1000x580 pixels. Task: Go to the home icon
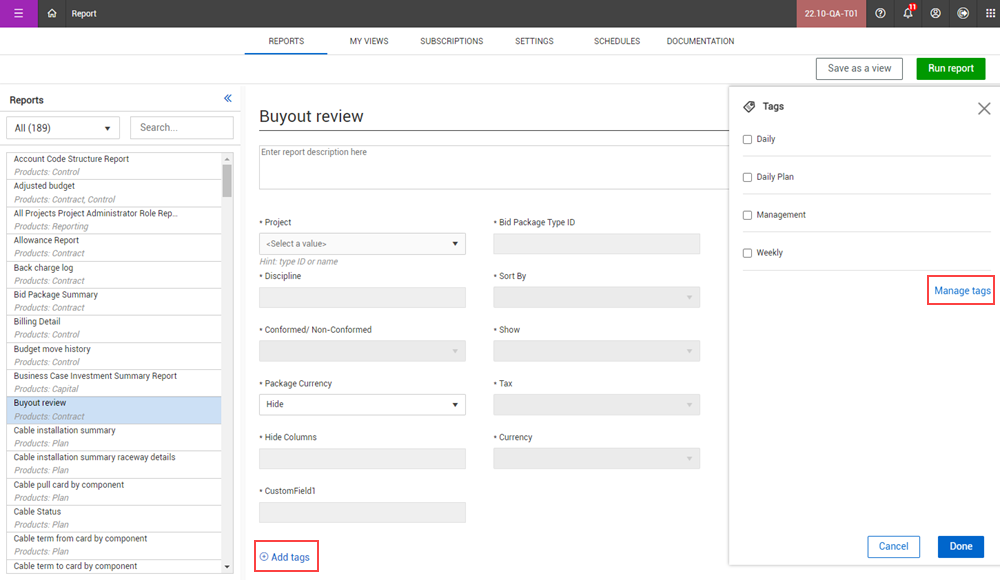[x=52, y=13]
